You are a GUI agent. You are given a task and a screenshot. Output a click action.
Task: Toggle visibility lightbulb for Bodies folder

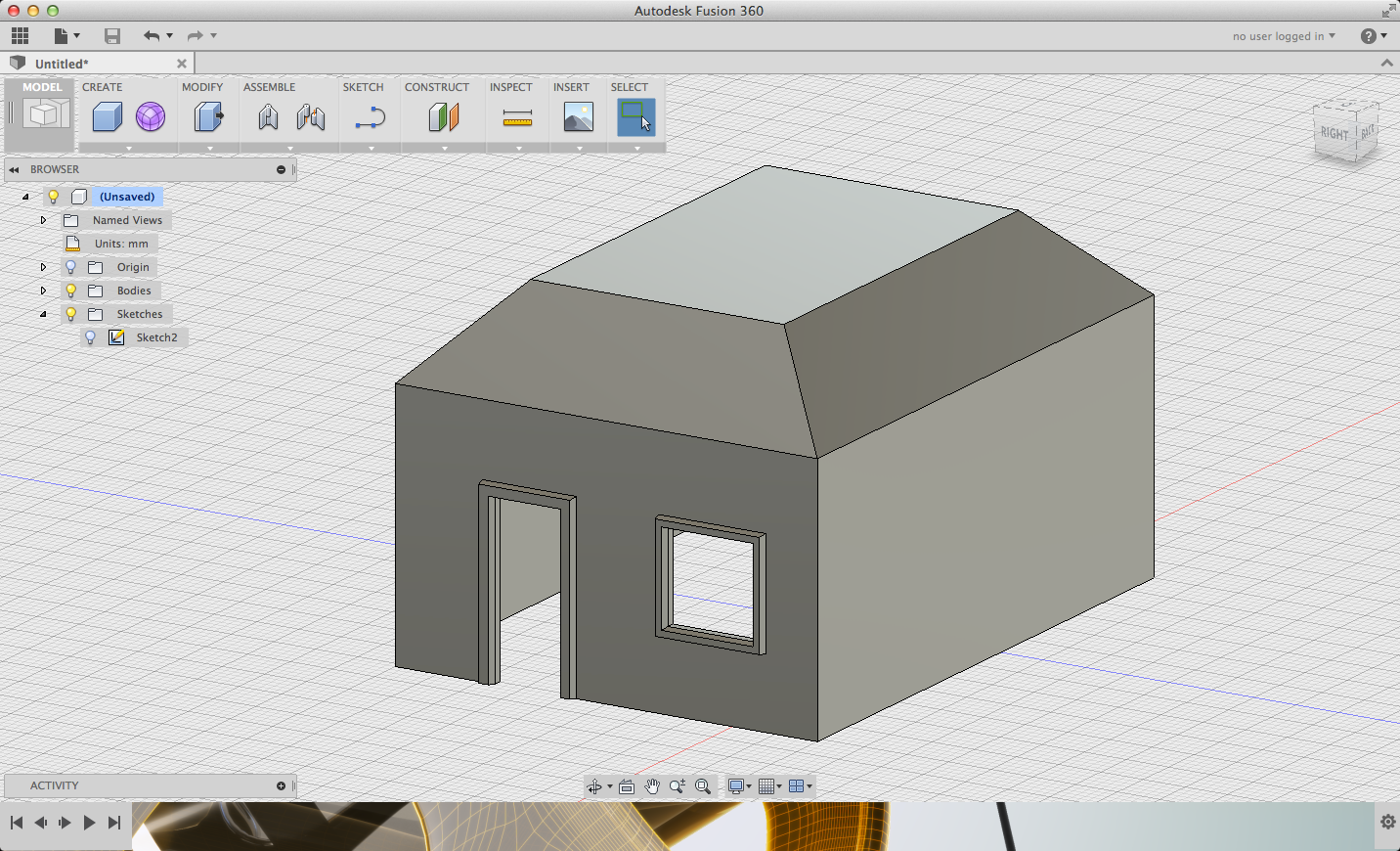click(70, 291)
